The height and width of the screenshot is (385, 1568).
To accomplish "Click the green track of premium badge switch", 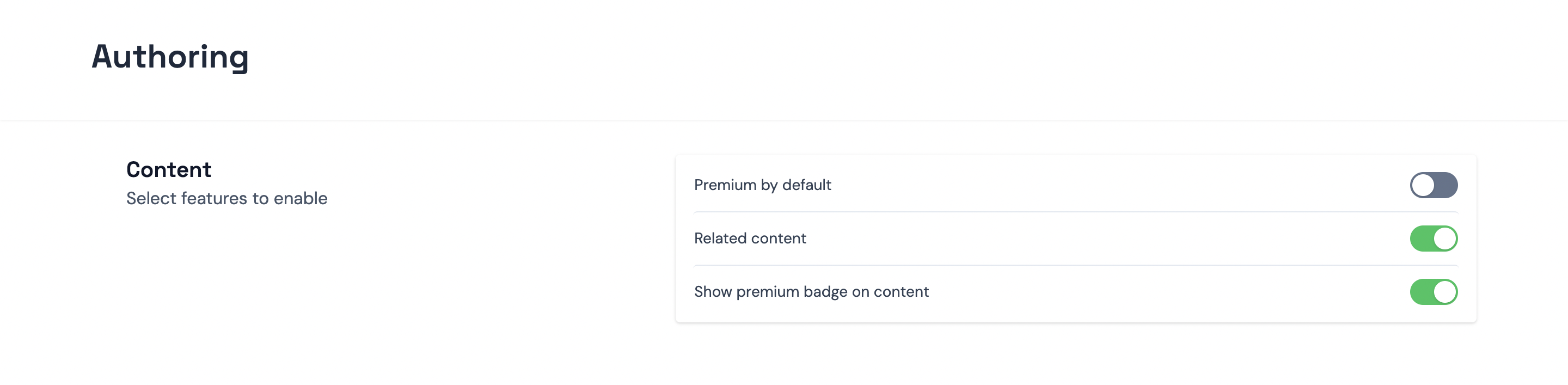I will 1422,292.
